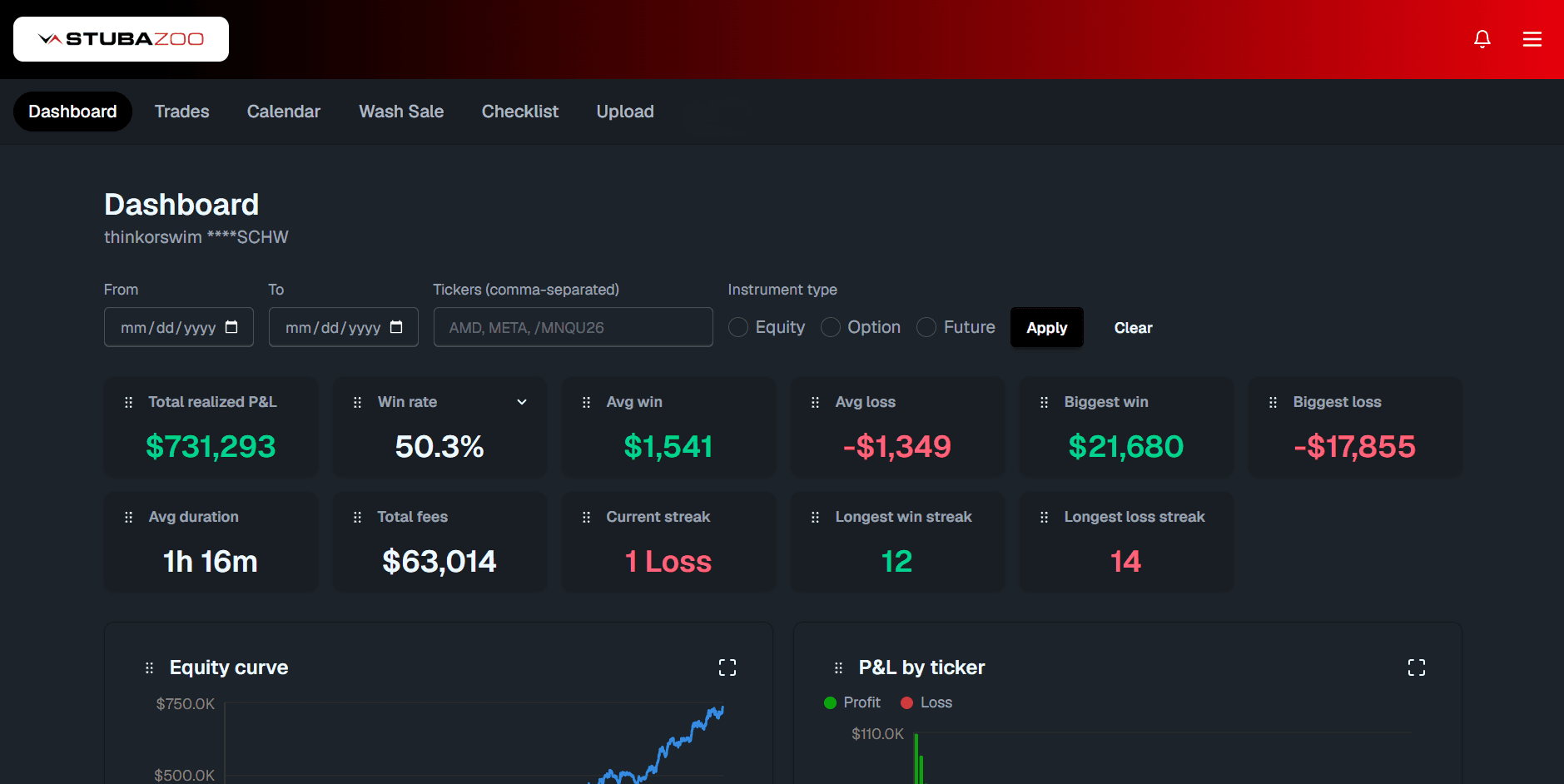Grab the Total fees card drag handle
Image resolution: width=1564 pixels, height=784 pixels.
point(357,517)
